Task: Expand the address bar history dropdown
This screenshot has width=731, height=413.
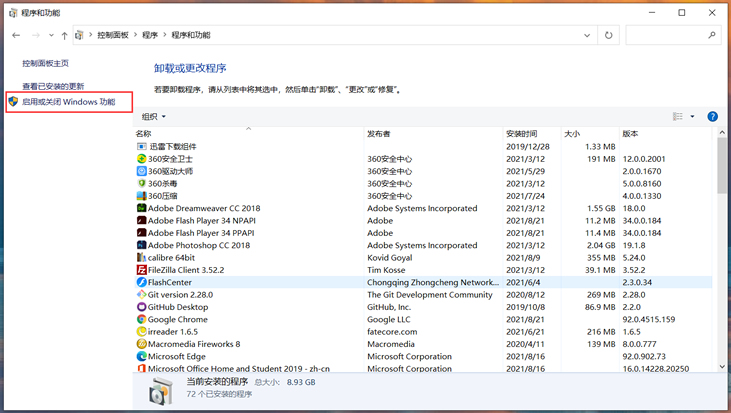Action: (x=587, y=35)
